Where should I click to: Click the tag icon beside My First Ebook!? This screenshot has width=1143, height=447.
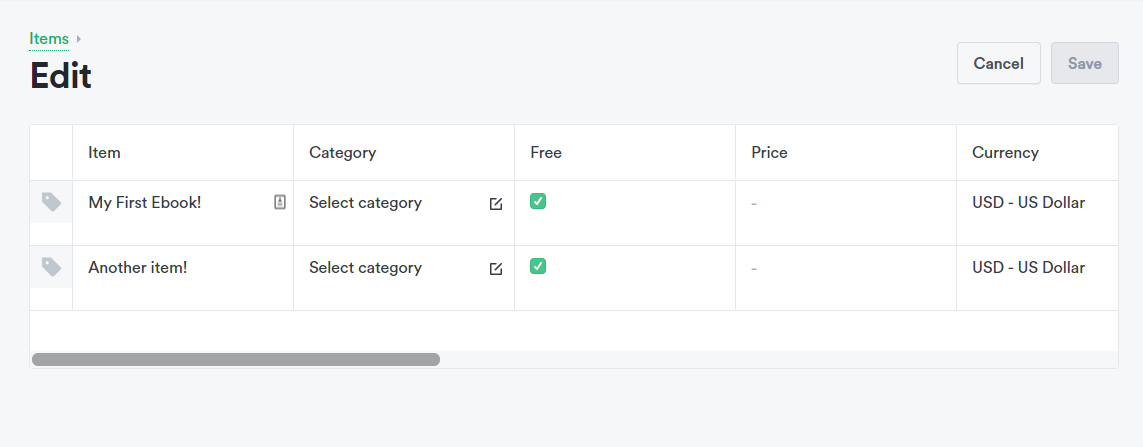(x=51, y=202)
